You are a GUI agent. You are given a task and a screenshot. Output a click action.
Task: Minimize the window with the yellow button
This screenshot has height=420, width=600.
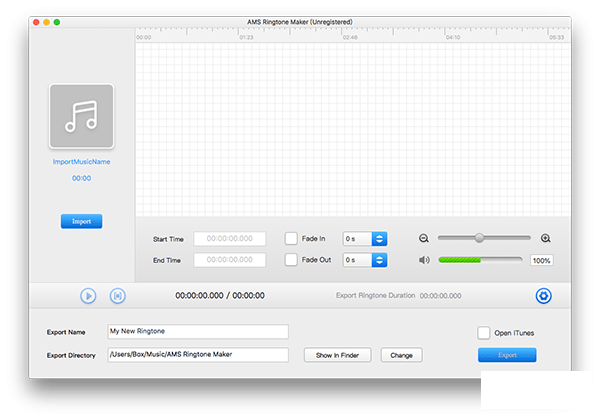tap(46, 22)
